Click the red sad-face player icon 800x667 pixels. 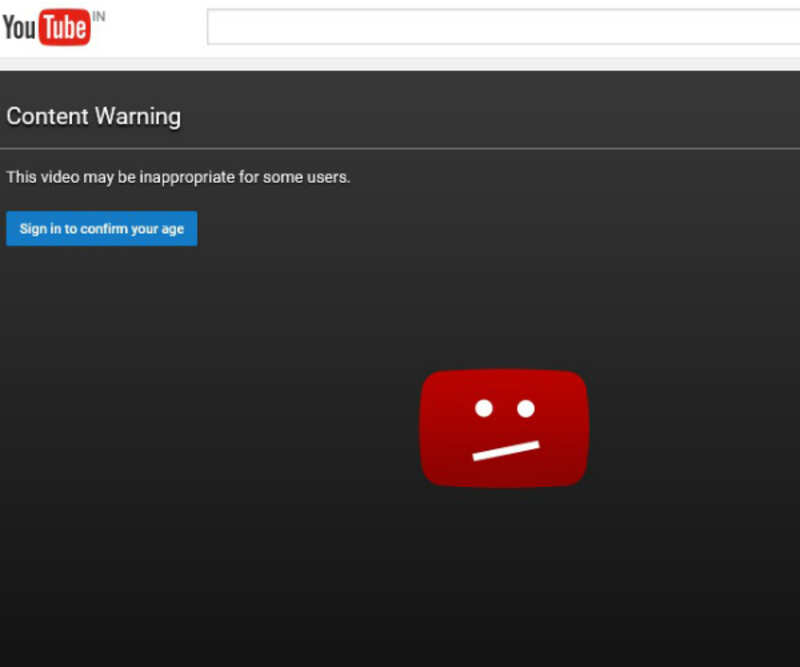click(x=504, y=428)
